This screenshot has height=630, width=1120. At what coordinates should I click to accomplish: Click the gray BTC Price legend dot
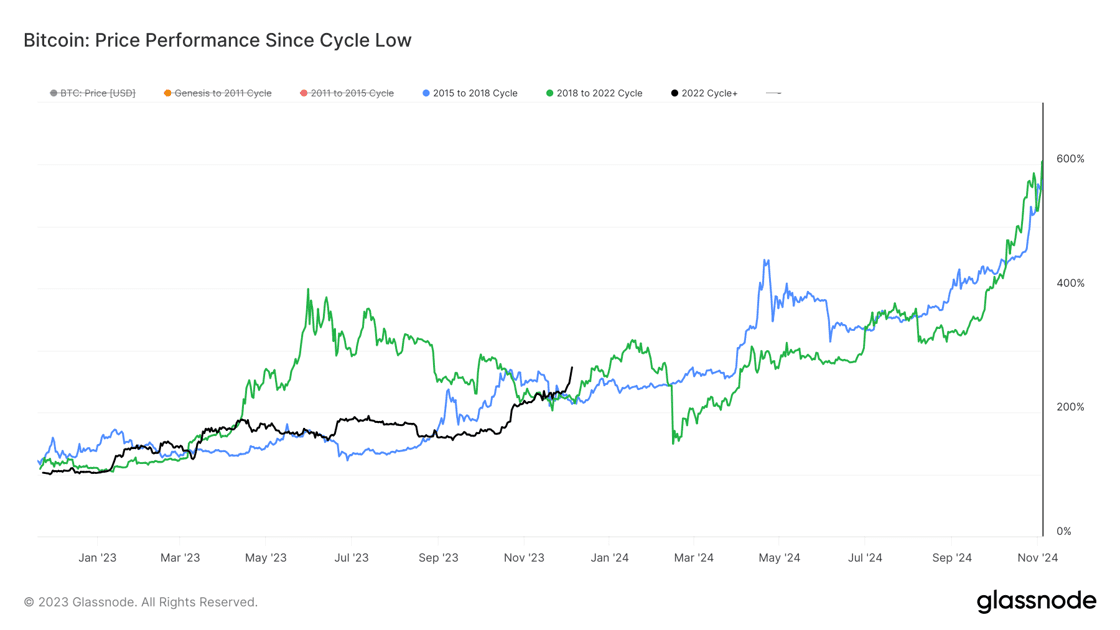tap(54, 93)
